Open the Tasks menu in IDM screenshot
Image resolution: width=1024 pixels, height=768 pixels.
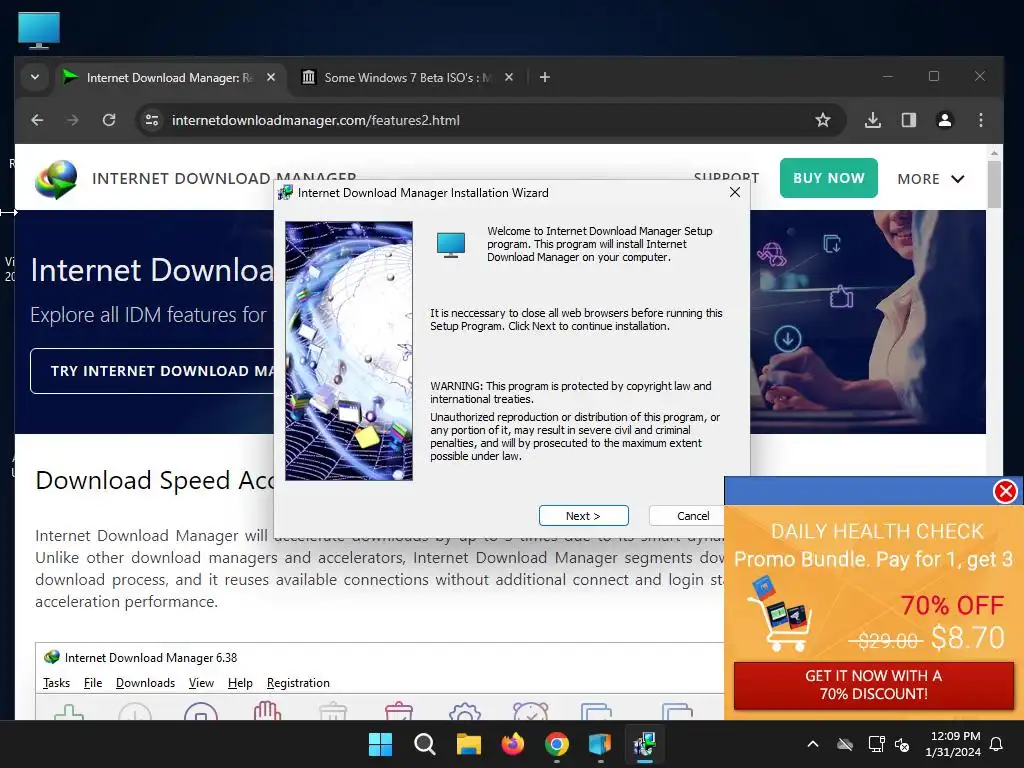tap(56, 682)
